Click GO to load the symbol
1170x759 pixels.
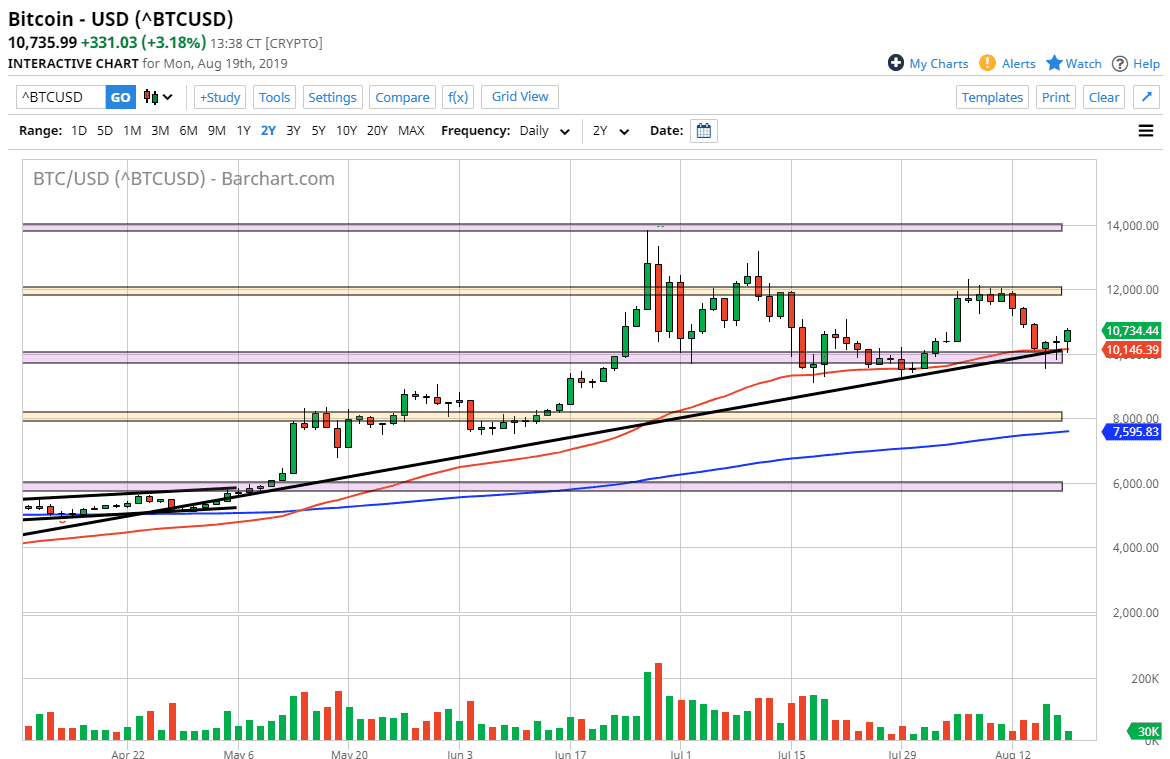120,97
